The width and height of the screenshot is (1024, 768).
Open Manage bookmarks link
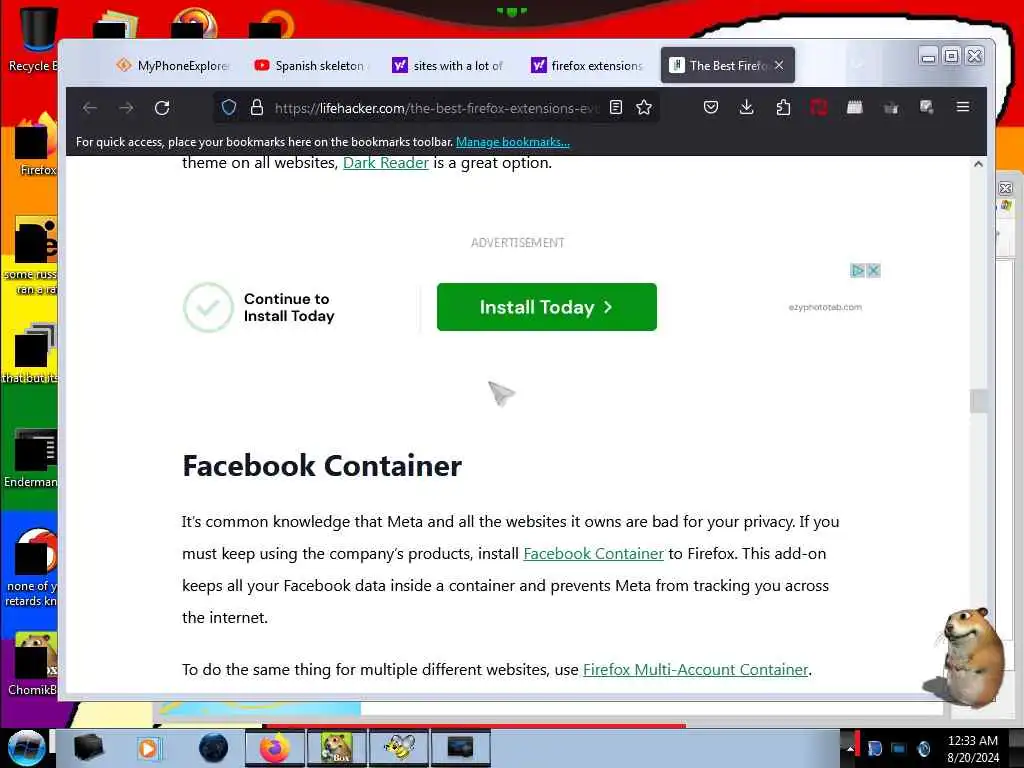click(x=513, y=142)
